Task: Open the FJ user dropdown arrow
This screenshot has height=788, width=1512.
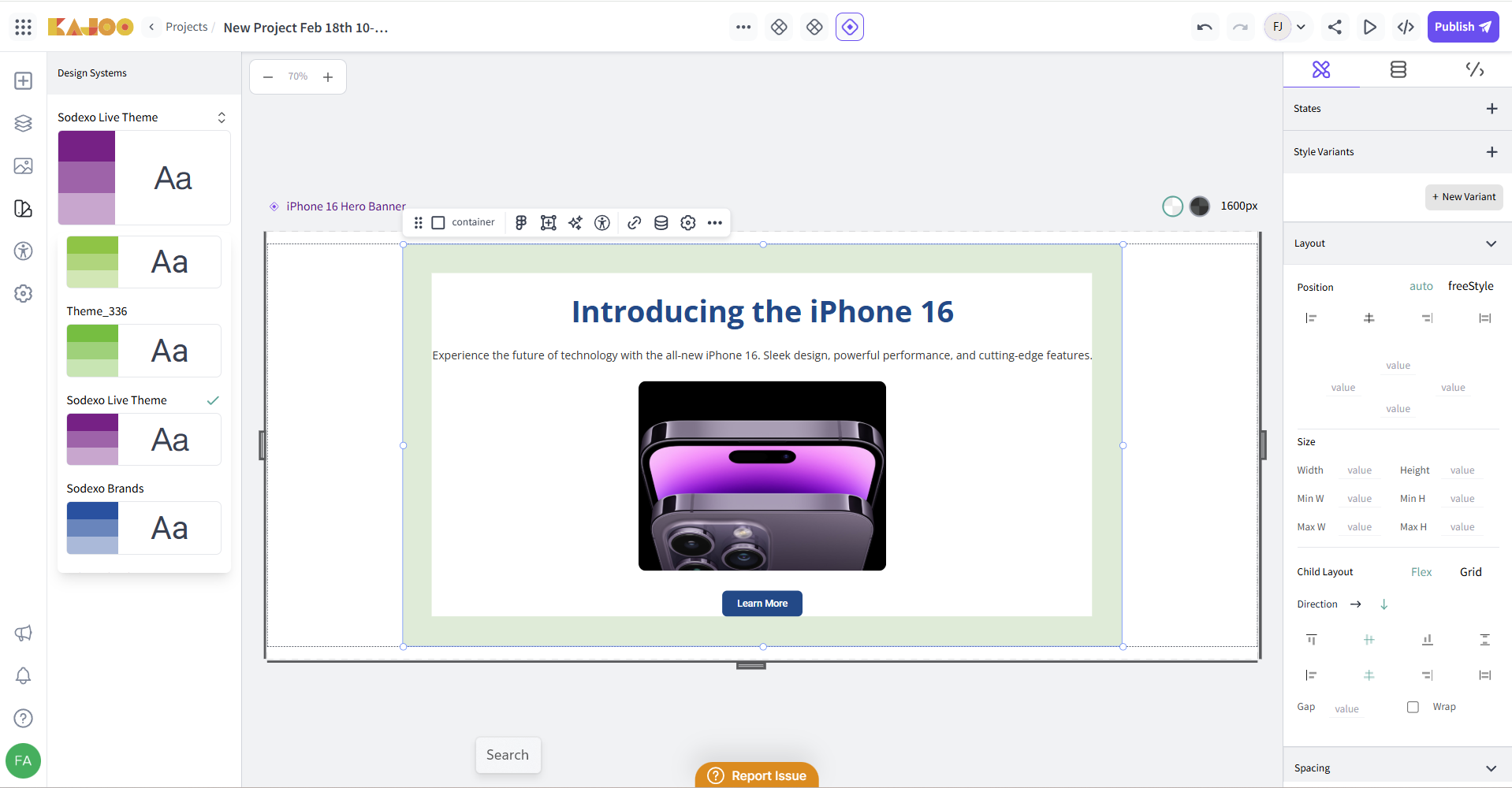Action: (x=1302, y=27)
